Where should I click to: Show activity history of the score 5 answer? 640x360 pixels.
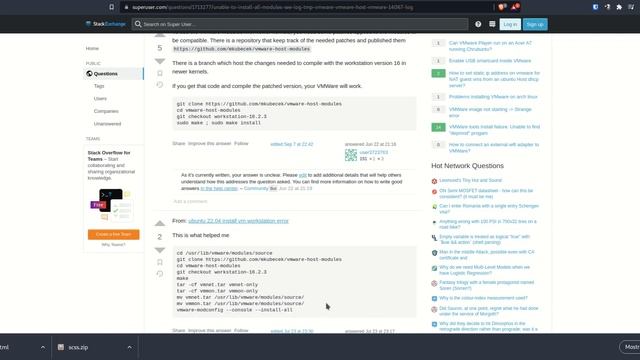pyautogui.click(x=160, y=85)
